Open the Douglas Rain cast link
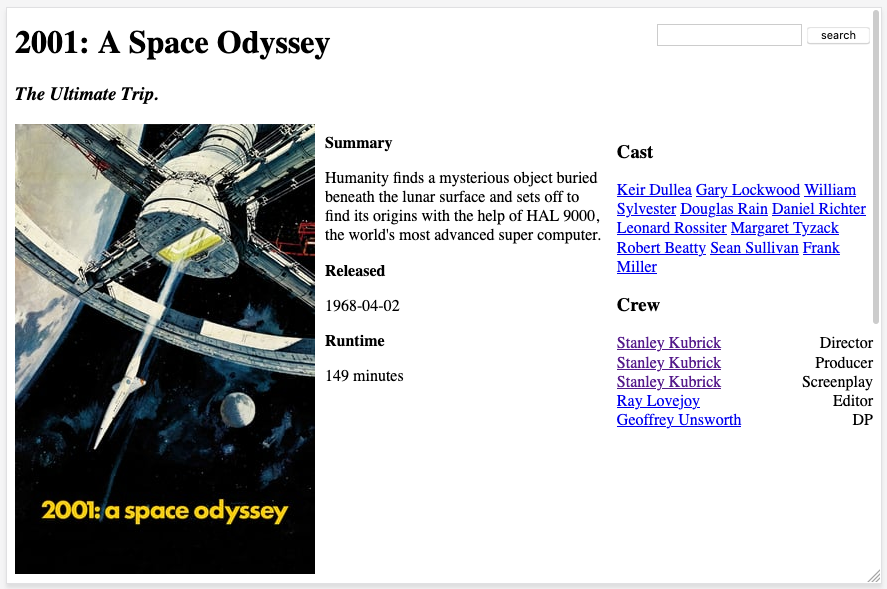 pos(724,209)
